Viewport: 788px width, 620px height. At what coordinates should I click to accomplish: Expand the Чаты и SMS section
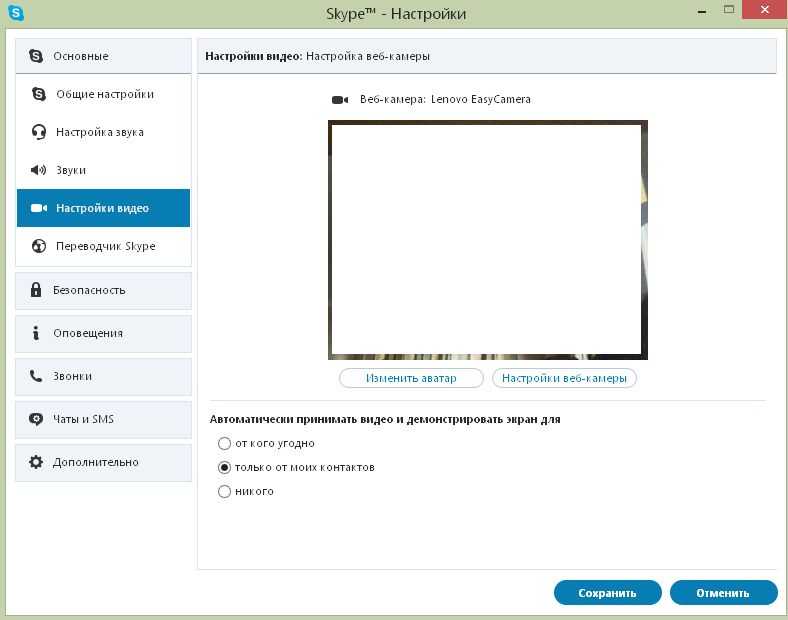[x=104, y=420]
